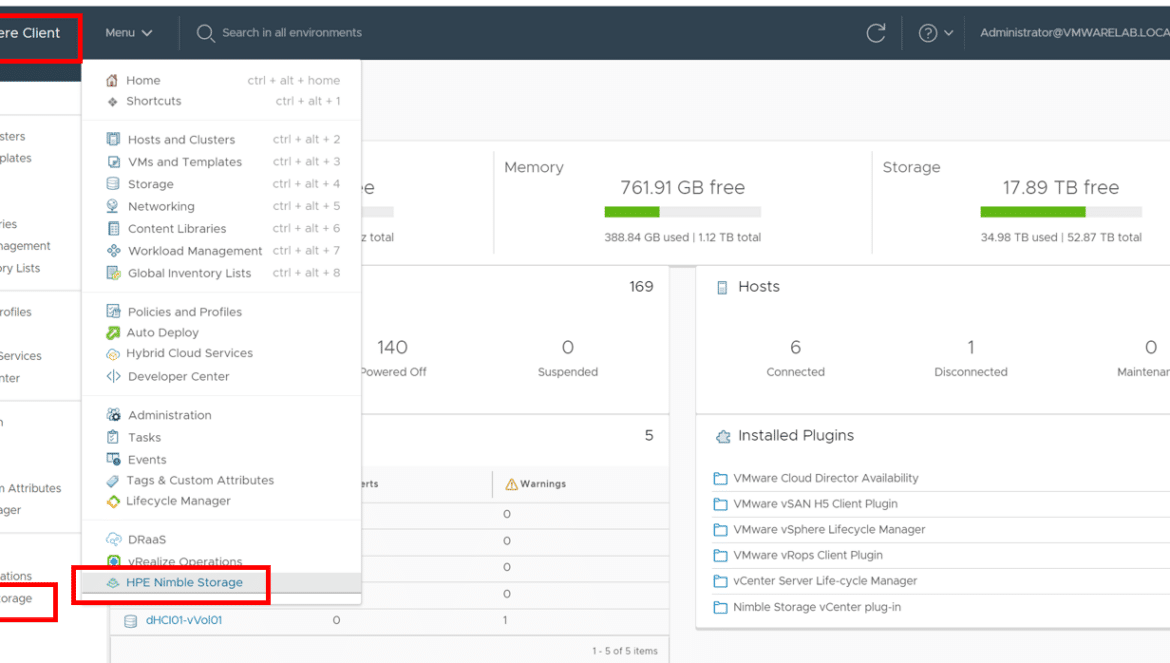Image resolution: width=1170 pixels, height=663 pixels.
Task: Click the Content Libraries icon
Action: click(x=113, y=228)
